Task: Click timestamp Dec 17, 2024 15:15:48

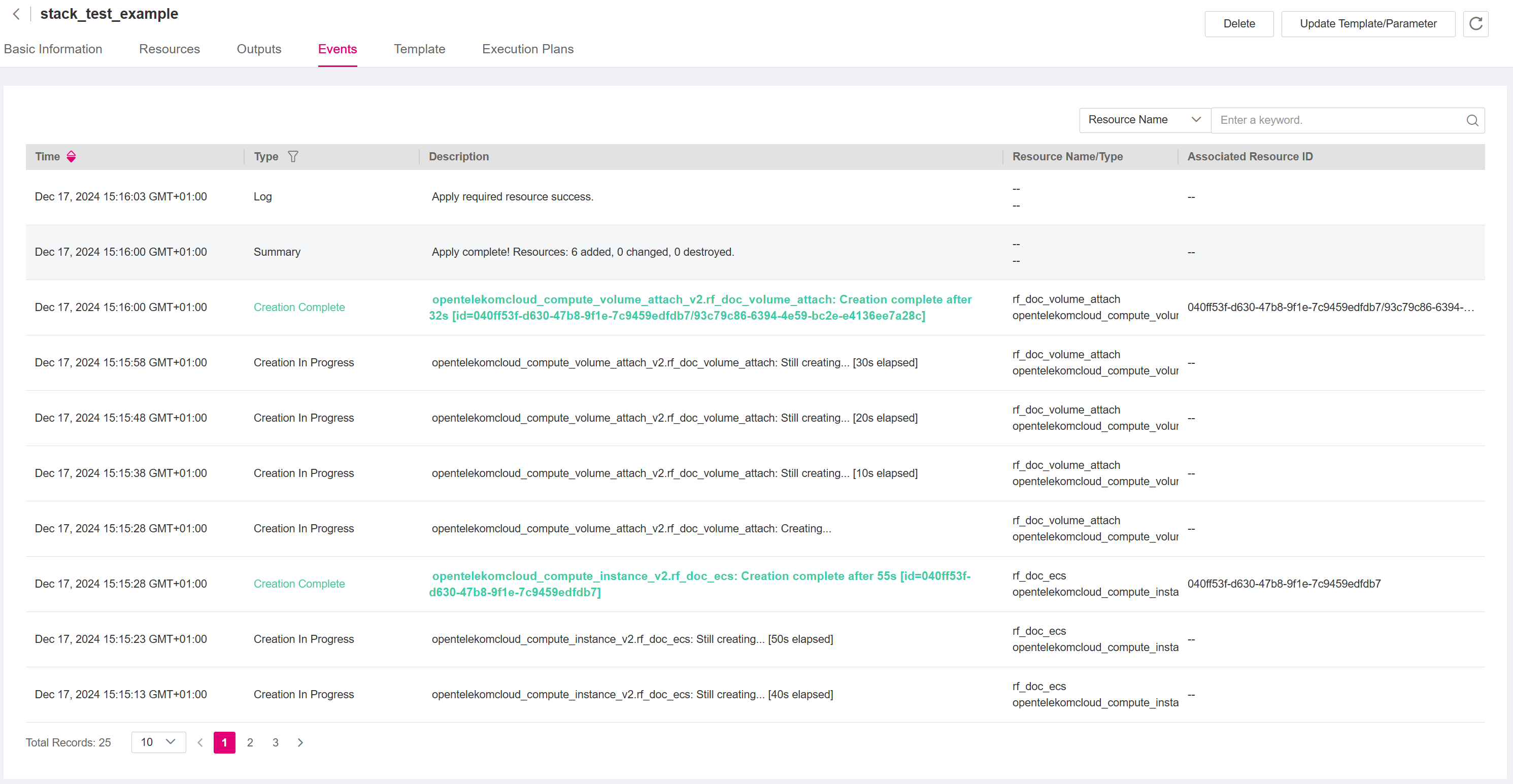Action: coord(120,418)
